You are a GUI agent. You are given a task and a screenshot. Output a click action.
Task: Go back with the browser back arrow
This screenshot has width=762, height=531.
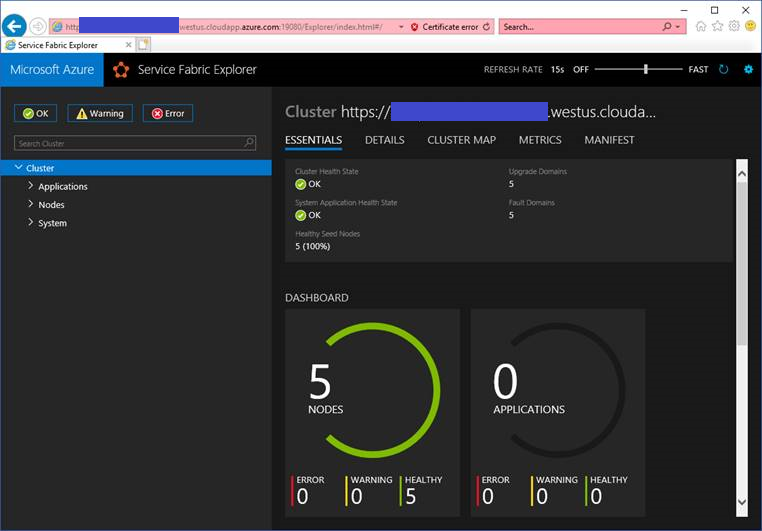pyautogui.click(x=15, y=26)
